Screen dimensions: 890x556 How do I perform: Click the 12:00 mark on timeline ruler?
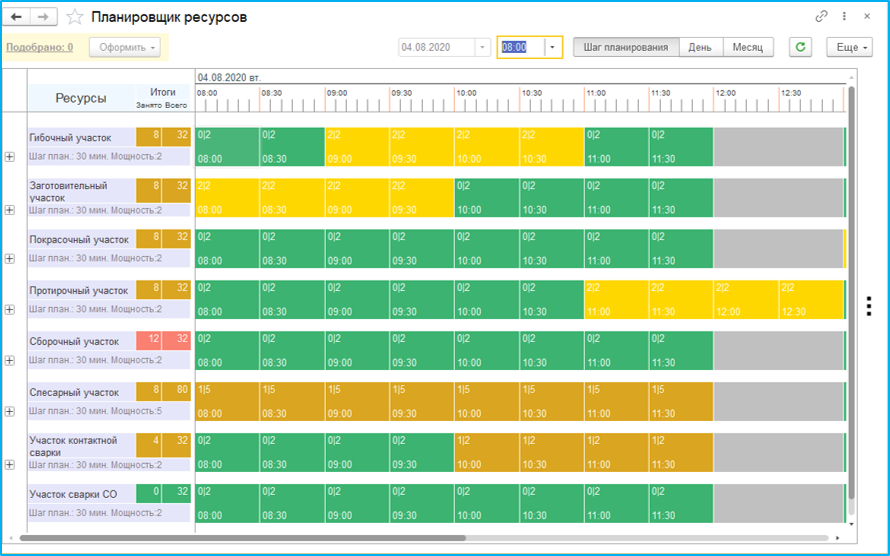(x=725, y=93)
